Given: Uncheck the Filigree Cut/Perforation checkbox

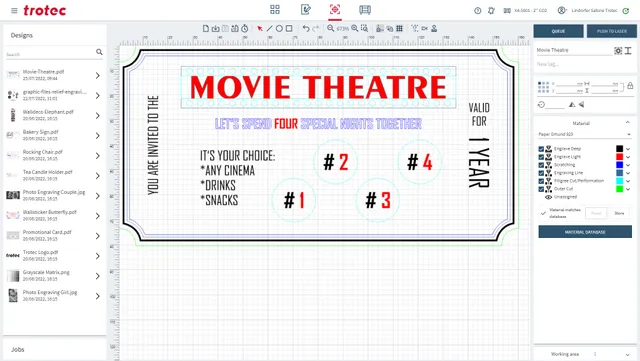Looking at the screenshot, I should tap(541, 180).
